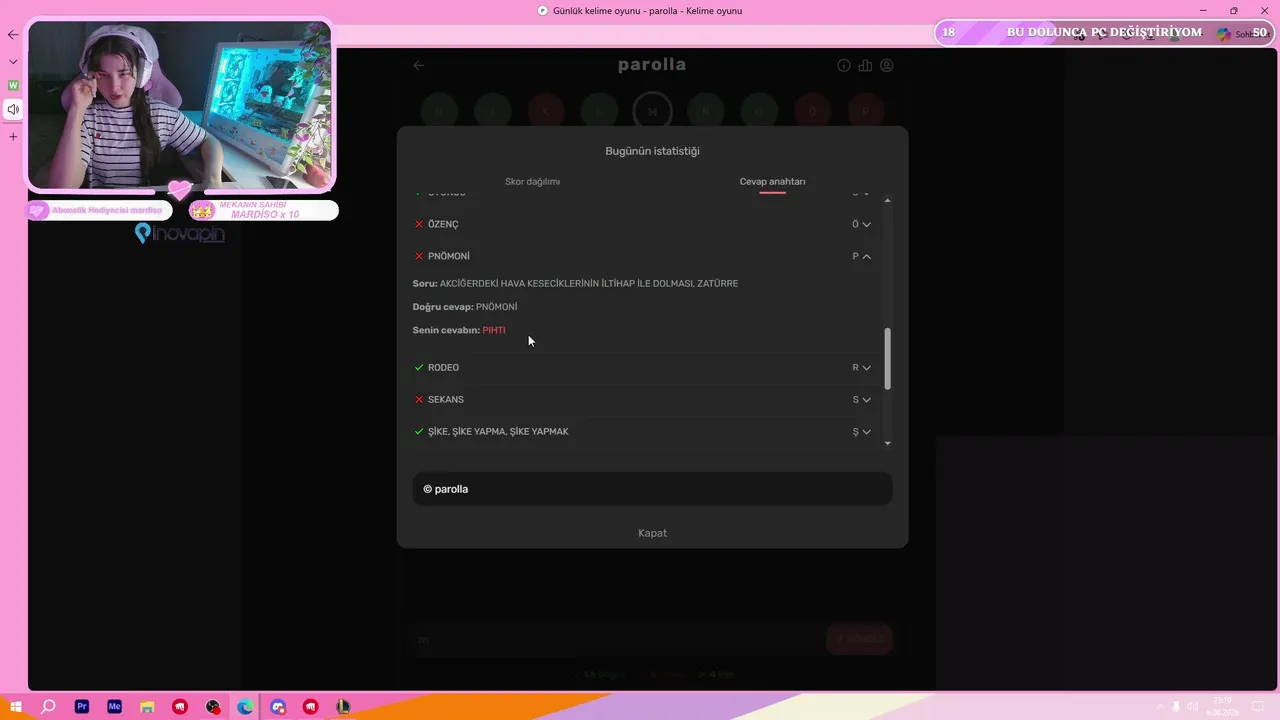This screenshot has height=720, width=1280.
Task: Launch Adobe Media Encoder from the taskbar
Action: point(114,707)
